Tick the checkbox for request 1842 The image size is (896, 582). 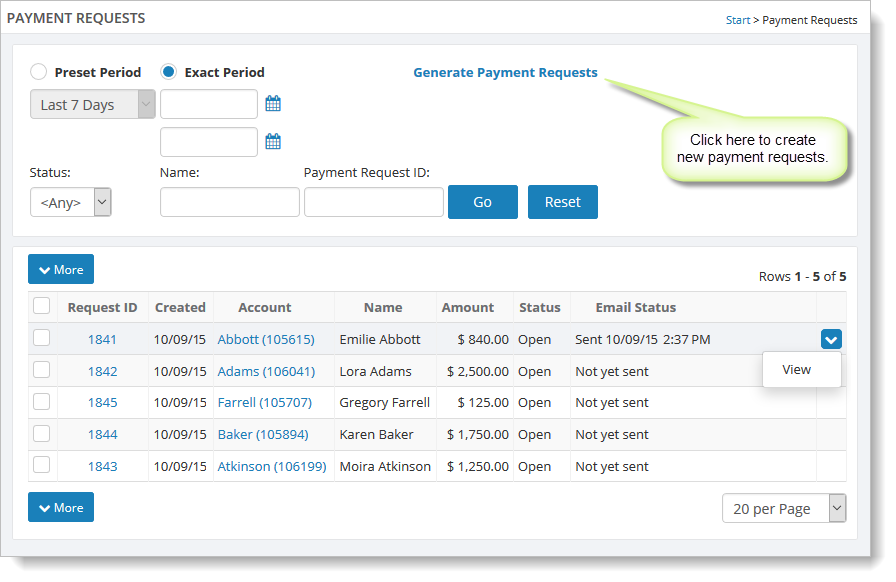[x=42, y=370]
